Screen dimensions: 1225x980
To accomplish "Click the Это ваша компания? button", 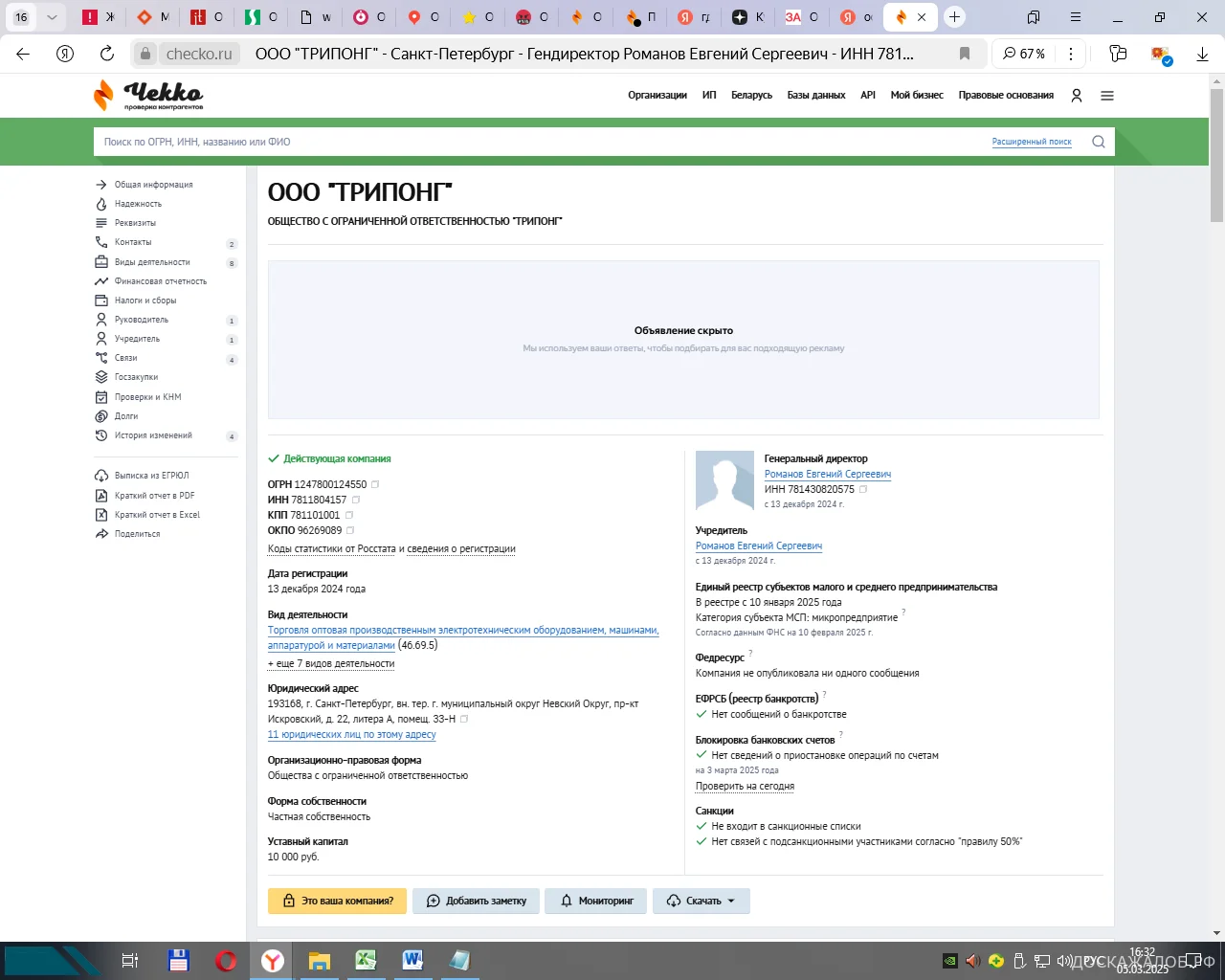I will coord(337,901).
